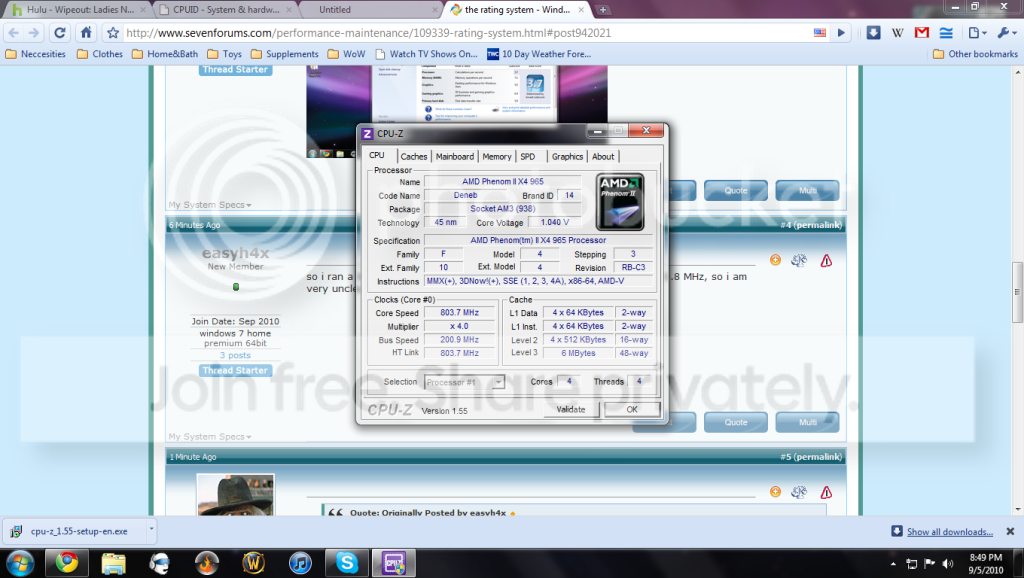Bookmark this page with the star icon
Viewport: 1024px width, 578px height.
click(x=113, y=33)
